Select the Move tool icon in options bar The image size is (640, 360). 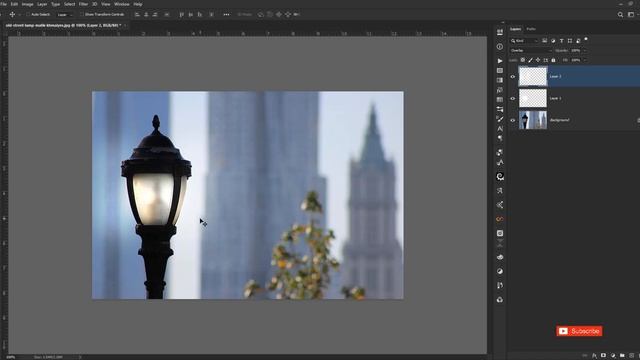point(12,14)
